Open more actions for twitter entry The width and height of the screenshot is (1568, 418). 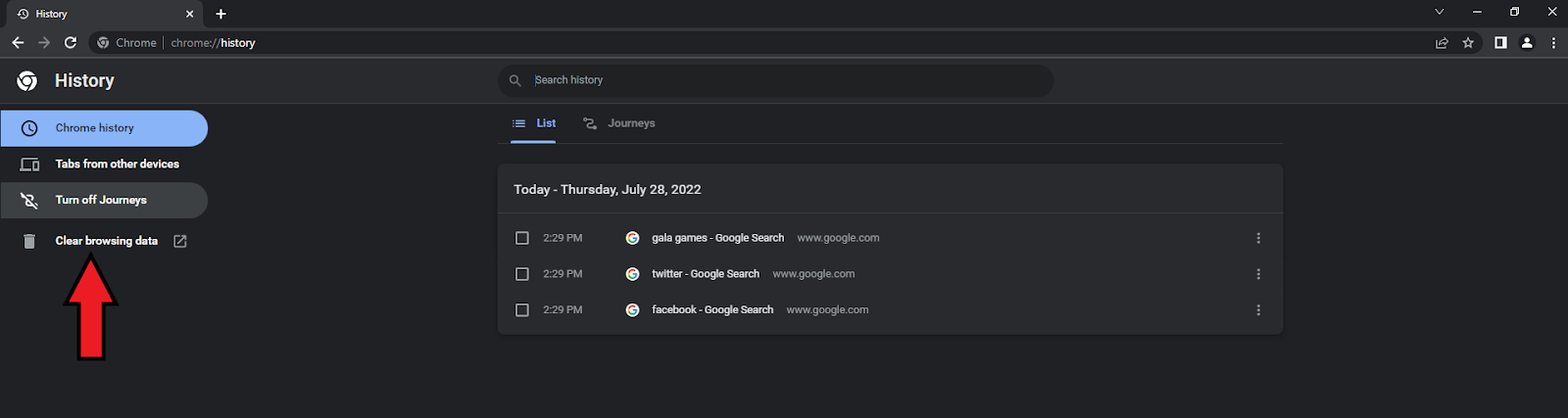[x=1258, y=274]
